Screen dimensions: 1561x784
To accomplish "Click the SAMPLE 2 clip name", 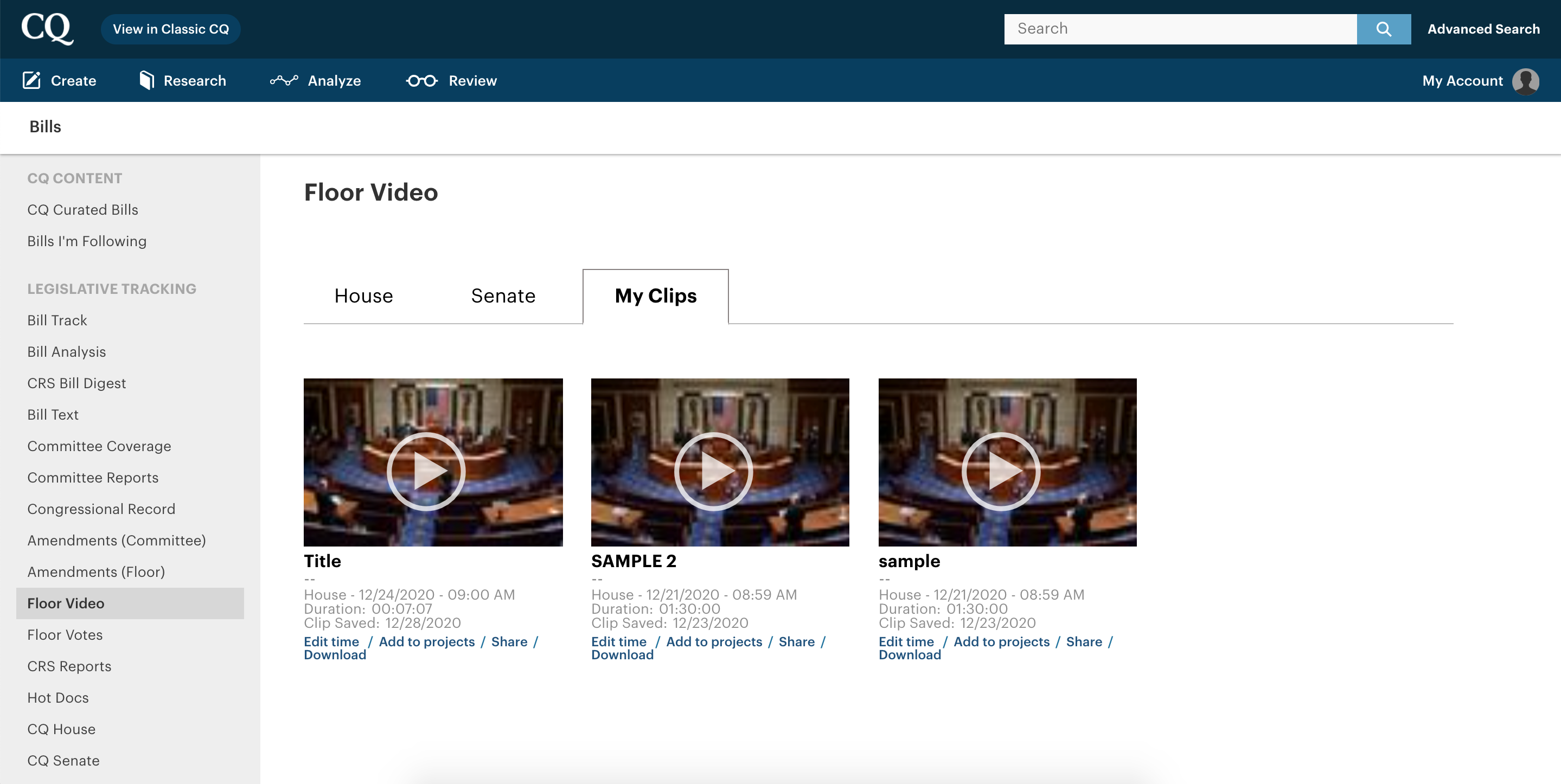I will 634,561.
